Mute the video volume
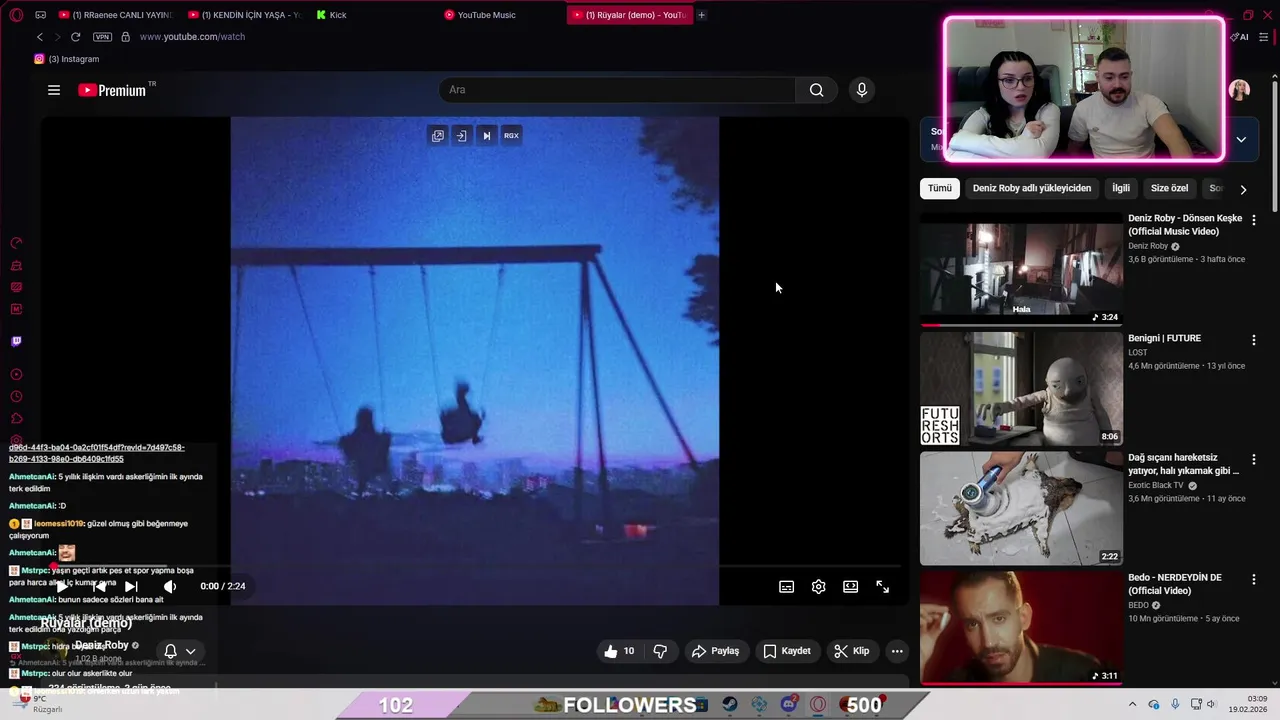 pos(170,587)
